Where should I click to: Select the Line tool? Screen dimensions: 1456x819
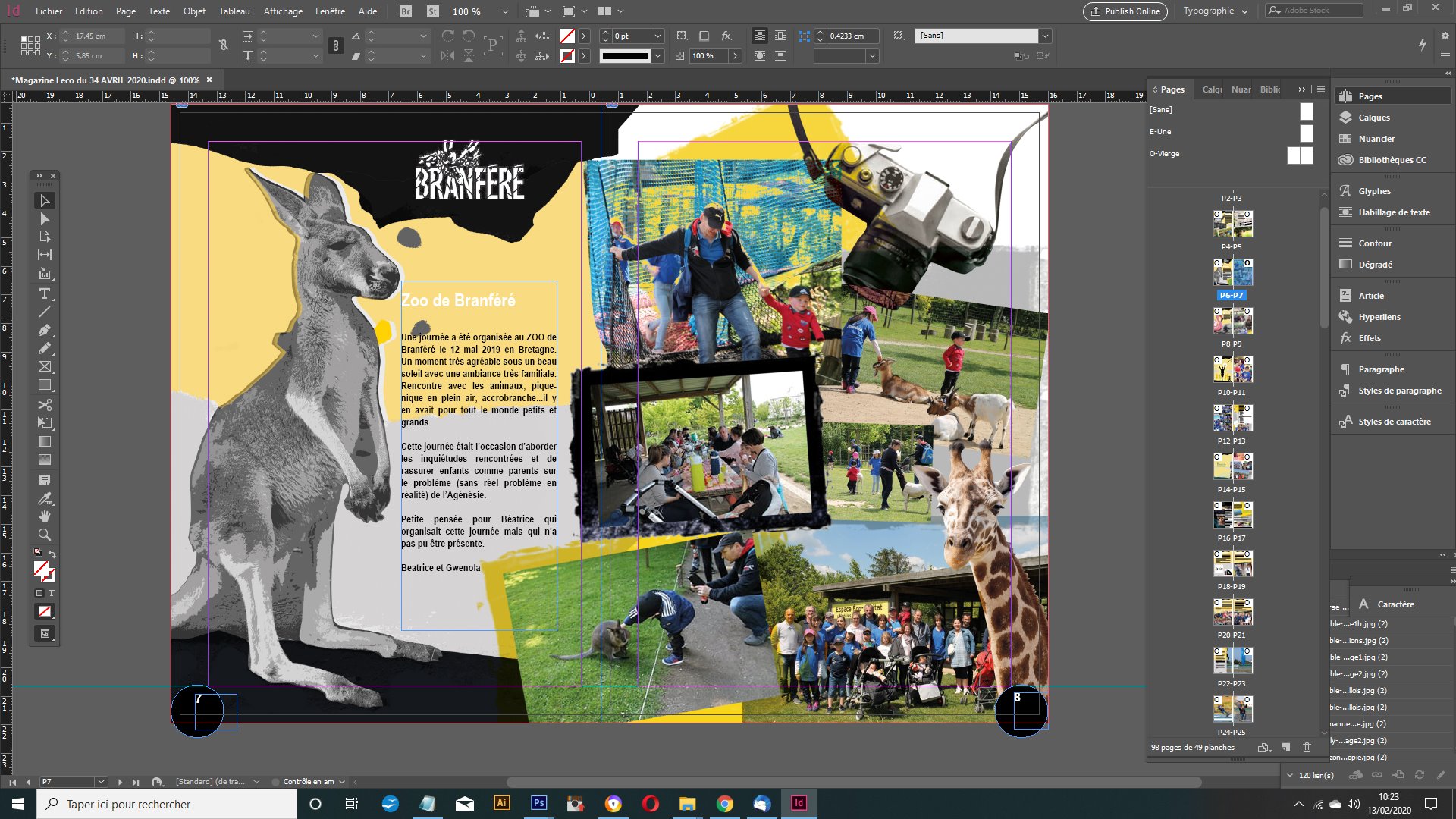pyautogui.click(x=45, y=312)
